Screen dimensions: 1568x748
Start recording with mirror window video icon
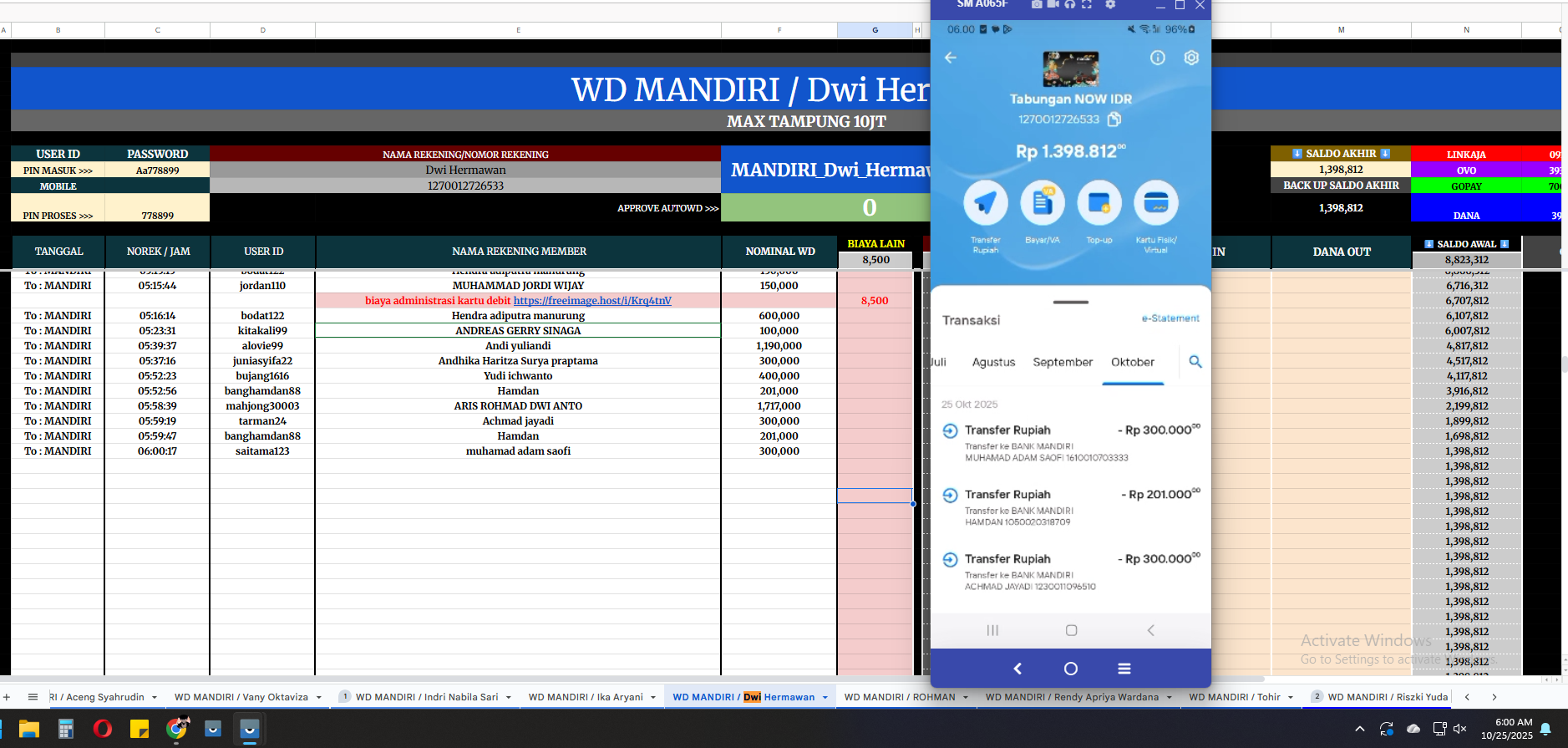1053,4
